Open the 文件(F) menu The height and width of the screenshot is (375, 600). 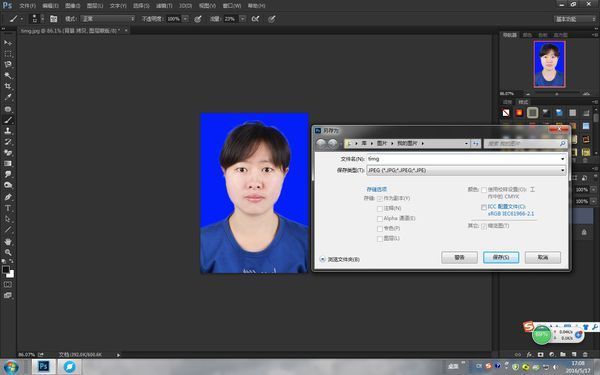tap(27, 6)
